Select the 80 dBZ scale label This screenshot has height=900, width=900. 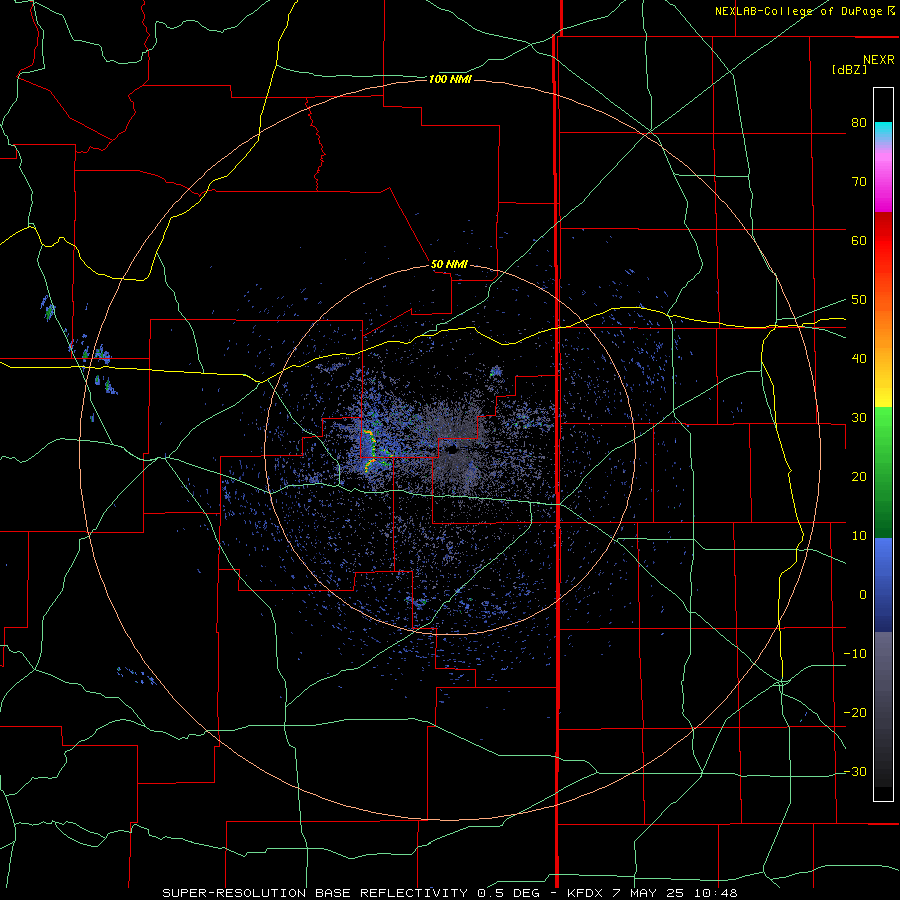[859, 123]
